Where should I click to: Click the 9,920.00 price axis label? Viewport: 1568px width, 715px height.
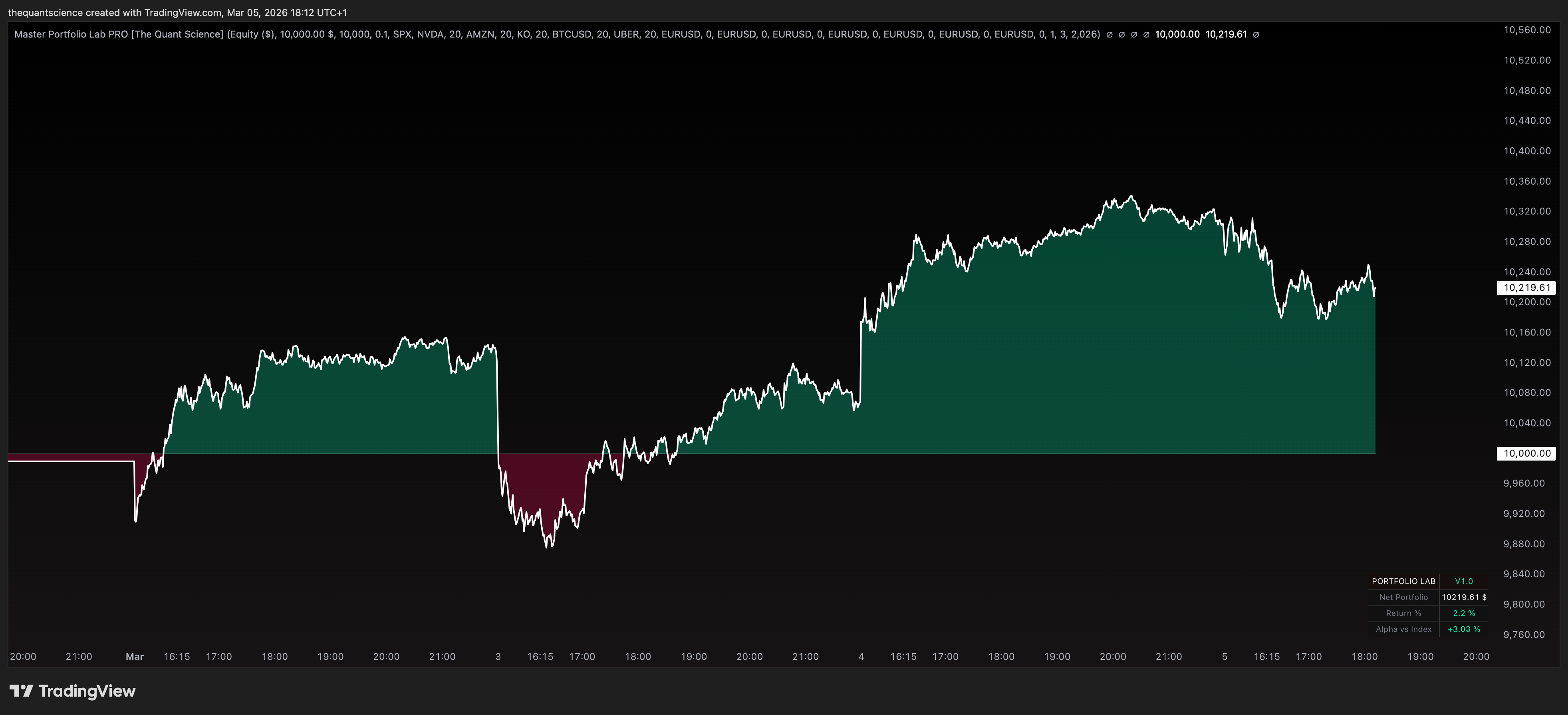point(1524,513)
